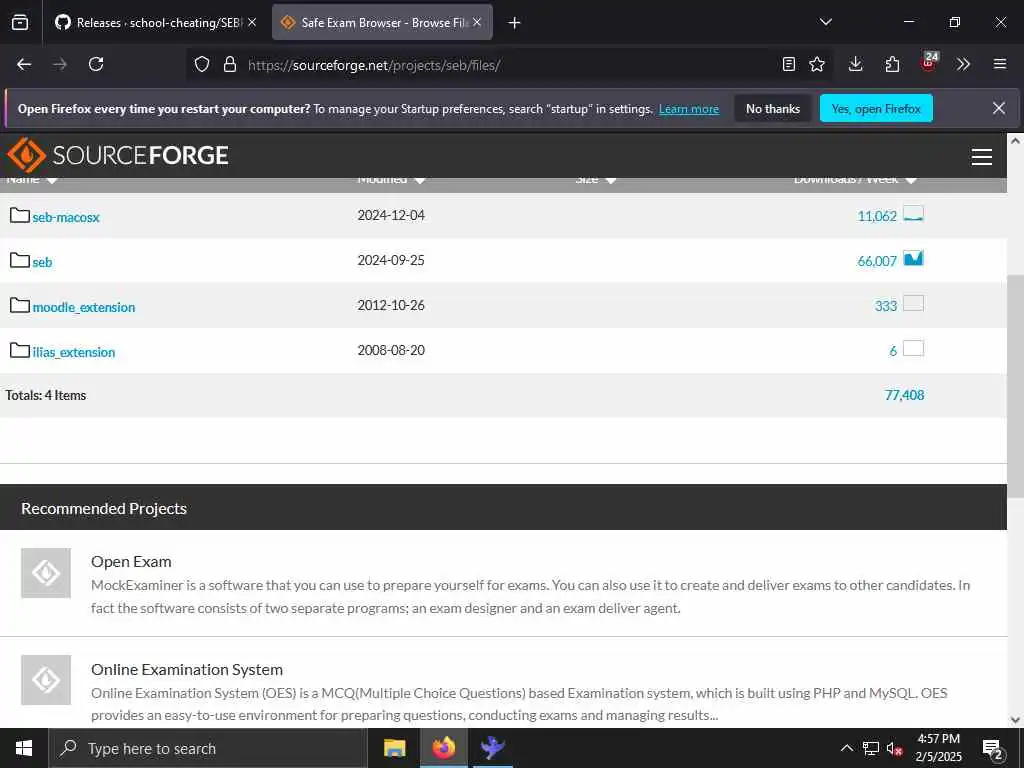Open the ilias_extension folder link
The image size is (1024, 768).
tap(74, 352)
